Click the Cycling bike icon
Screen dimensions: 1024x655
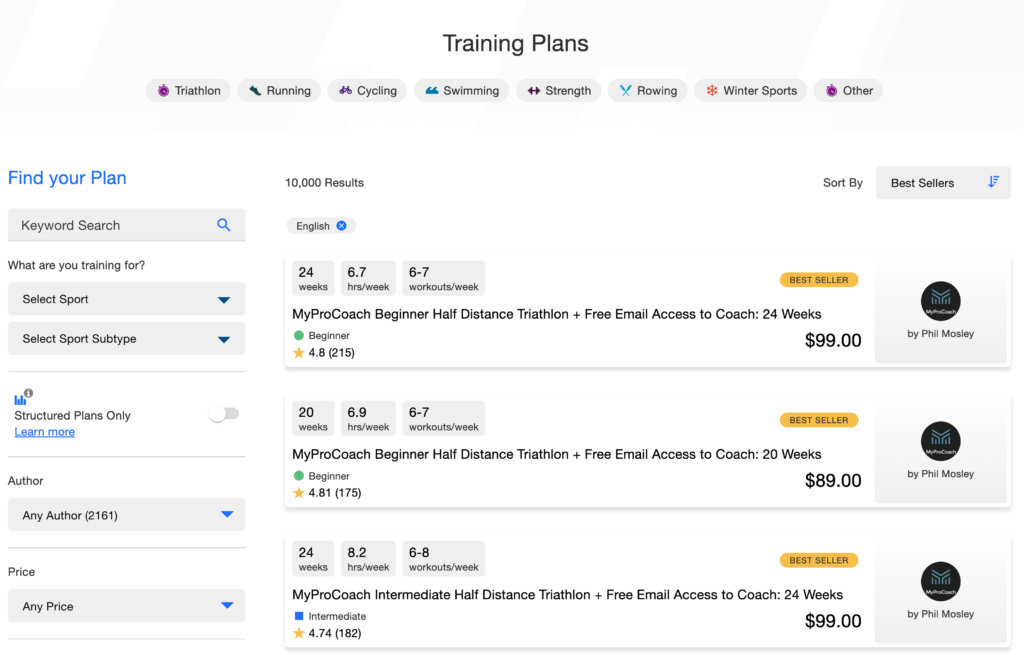[345, 90]
